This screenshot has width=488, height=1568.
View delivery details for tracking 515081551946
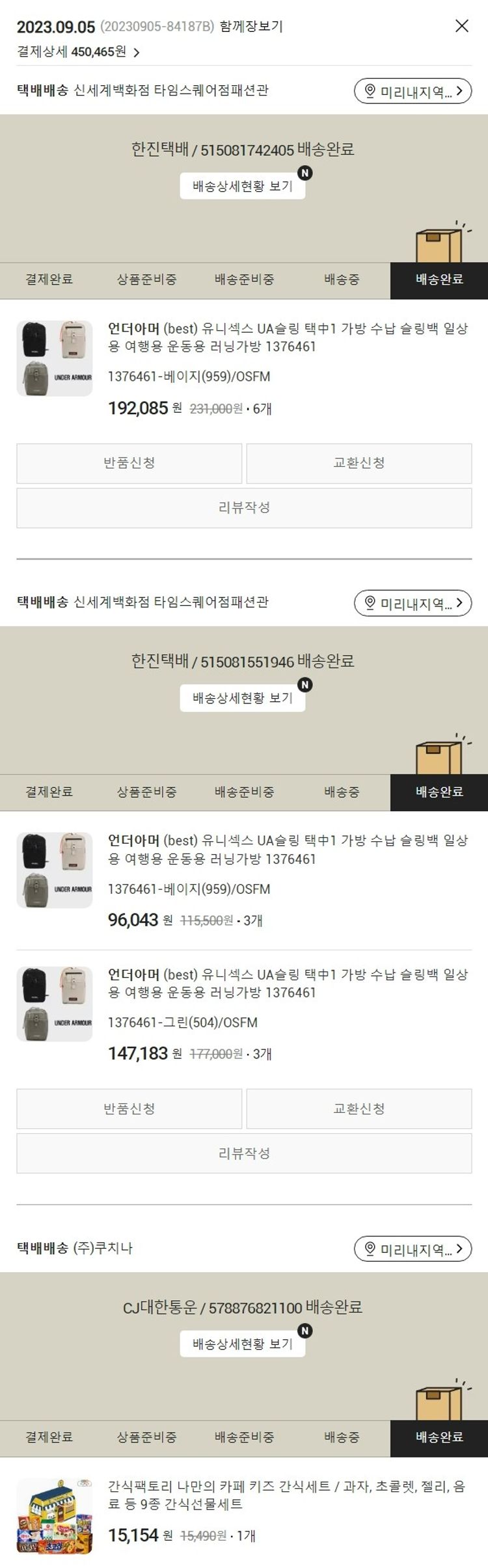point(243,698)
